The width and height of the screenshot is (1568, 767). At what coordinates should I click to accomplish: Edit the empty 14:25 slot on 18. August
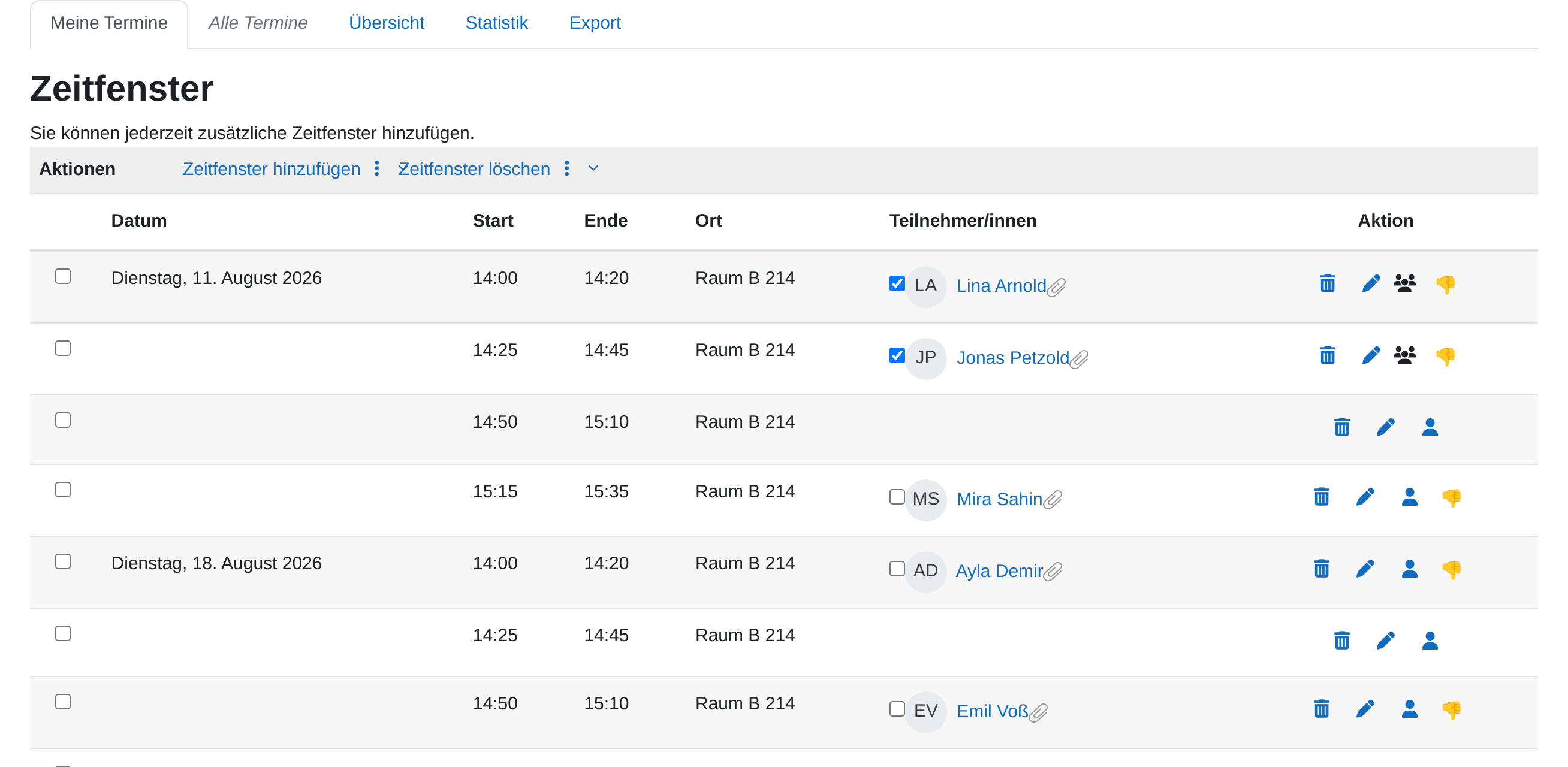point(1385,641)
